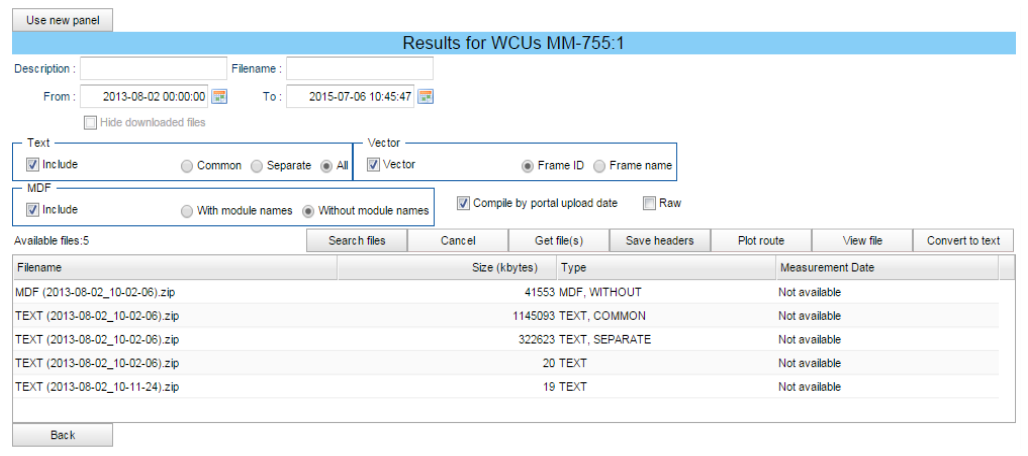
Task: Toggle Compile by portal upload date
Action: (x=463, y=203)
